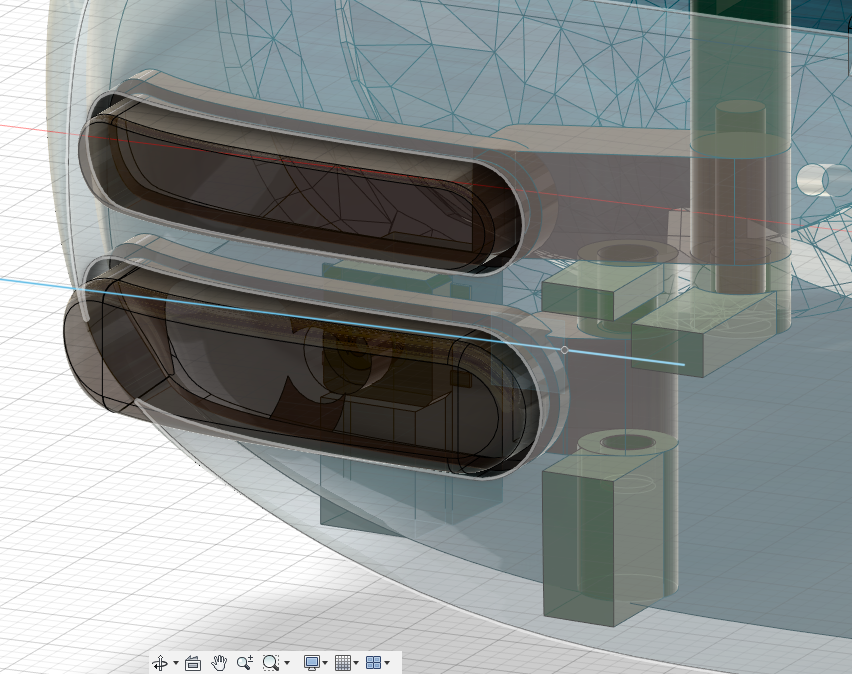Viewport: 852px width, 674px height.
Task: Click the Grid and Snaps icon
Action: [x=343, y=663]
